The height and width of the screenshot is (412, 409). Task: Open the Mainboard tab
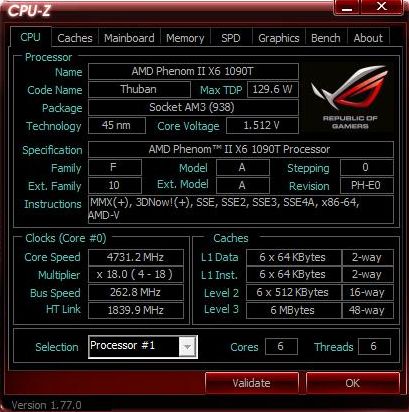[x=129, y=38]
